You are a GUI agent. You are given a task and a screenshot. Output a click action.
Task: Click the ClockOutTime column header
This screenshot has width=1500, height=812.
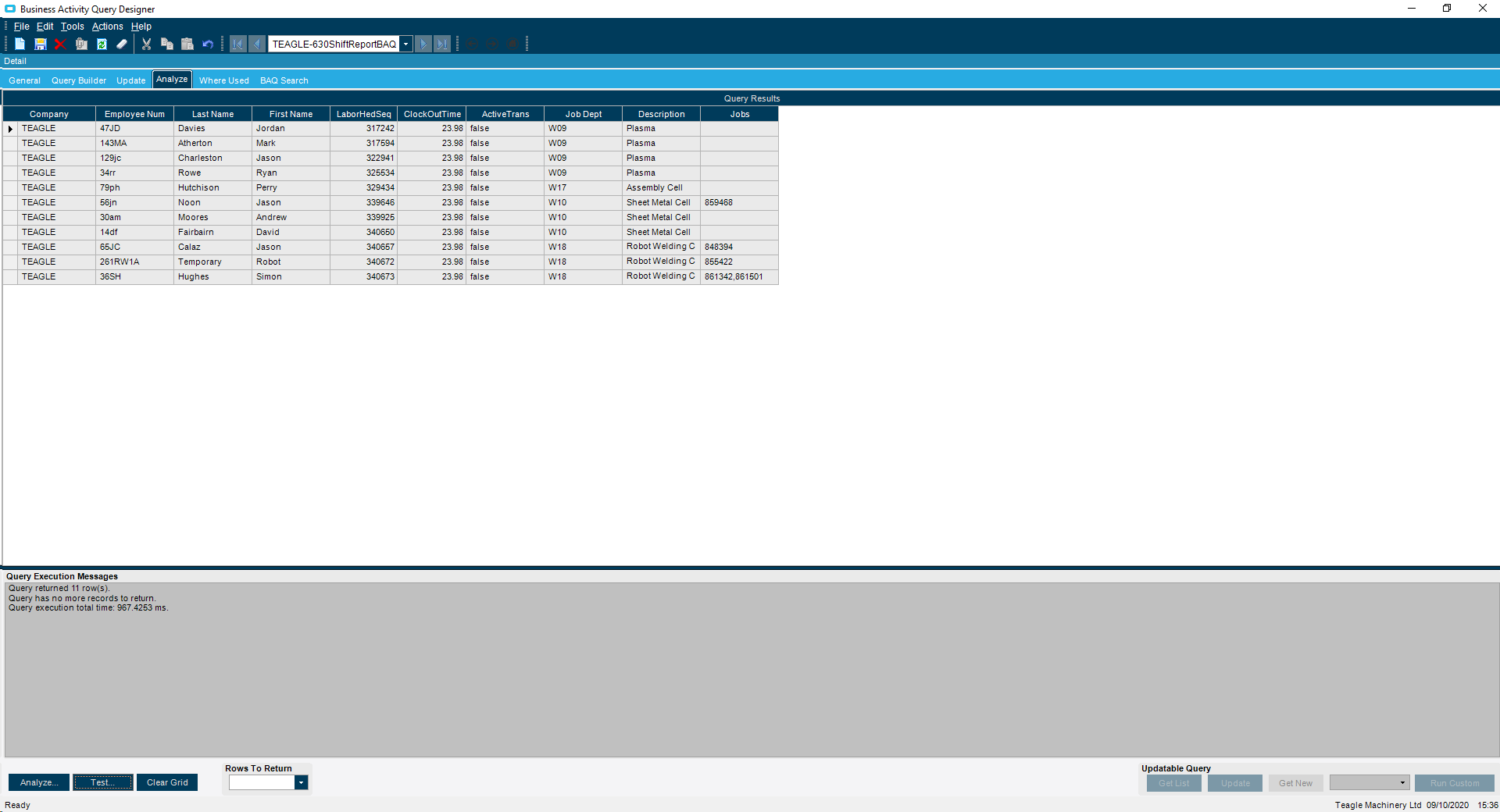click(432, 114)
